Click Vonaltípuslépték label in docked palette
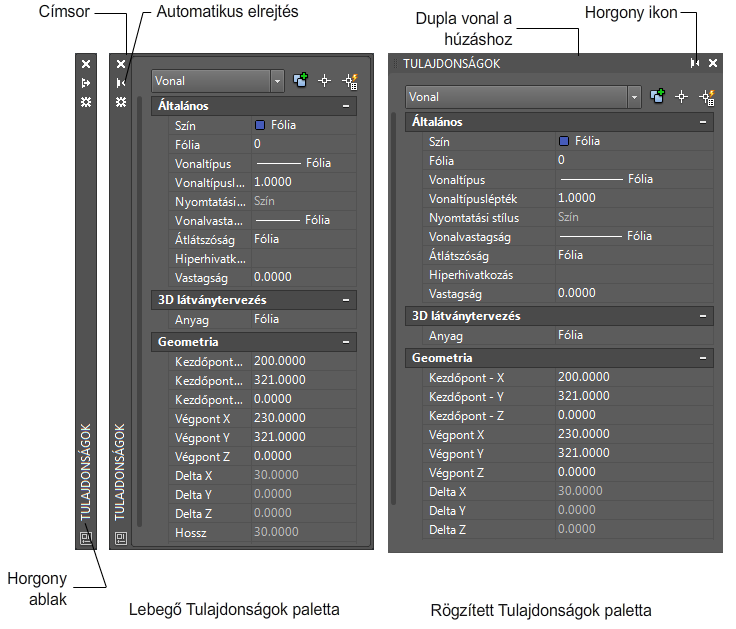The width and height of the screenshot is (736, 629). 473,199
